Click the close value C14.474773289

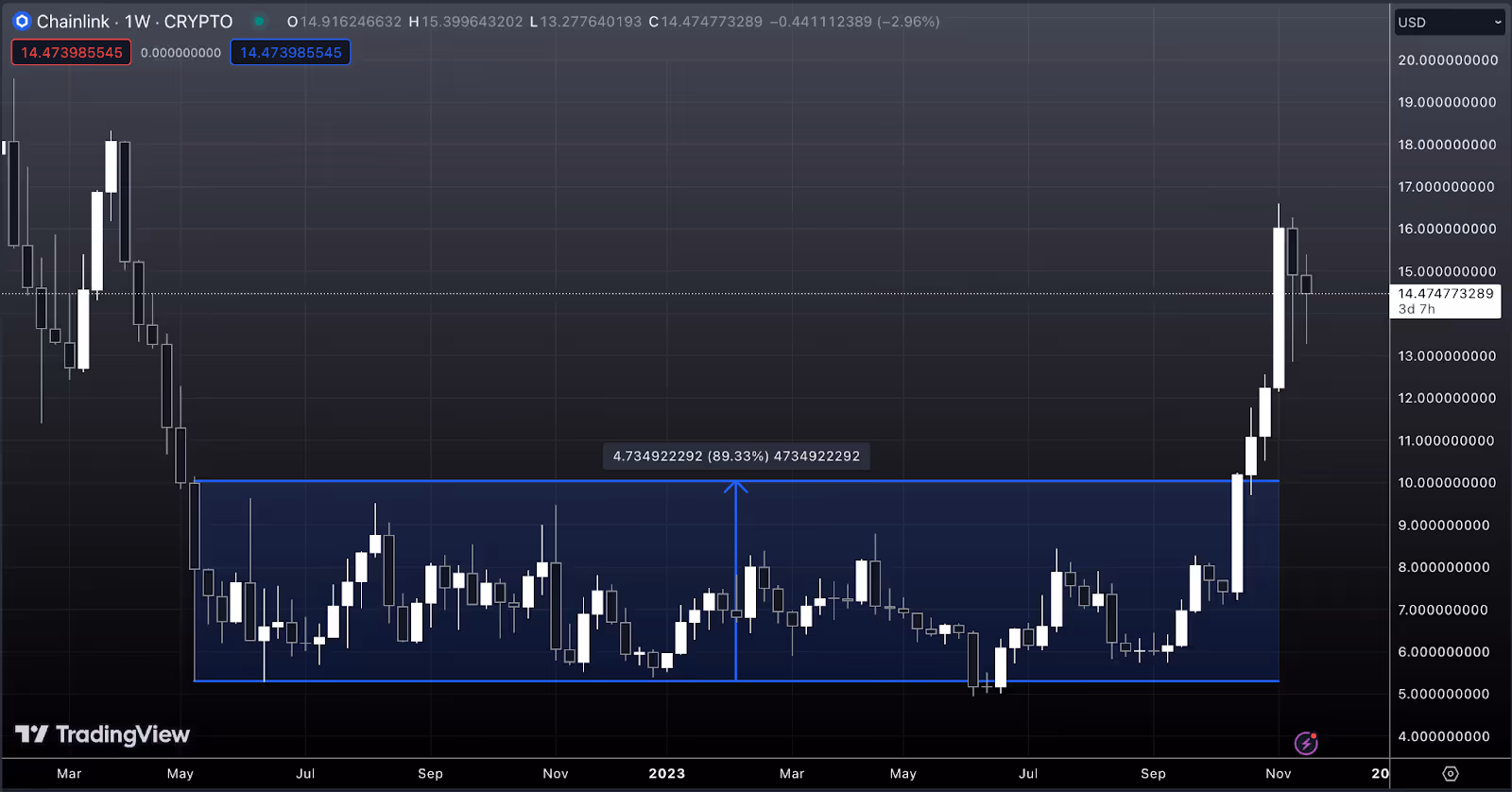click(x=706, y=22)
